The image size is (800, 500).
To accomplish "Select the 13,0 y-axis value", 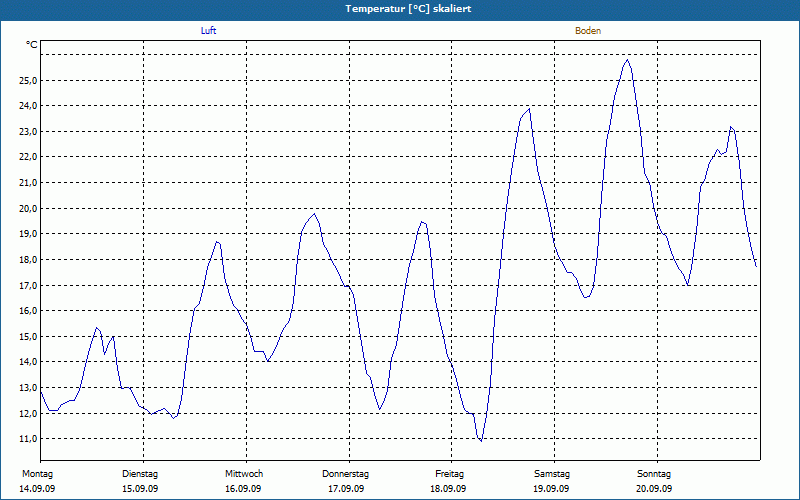I will (x=28, y=388).
